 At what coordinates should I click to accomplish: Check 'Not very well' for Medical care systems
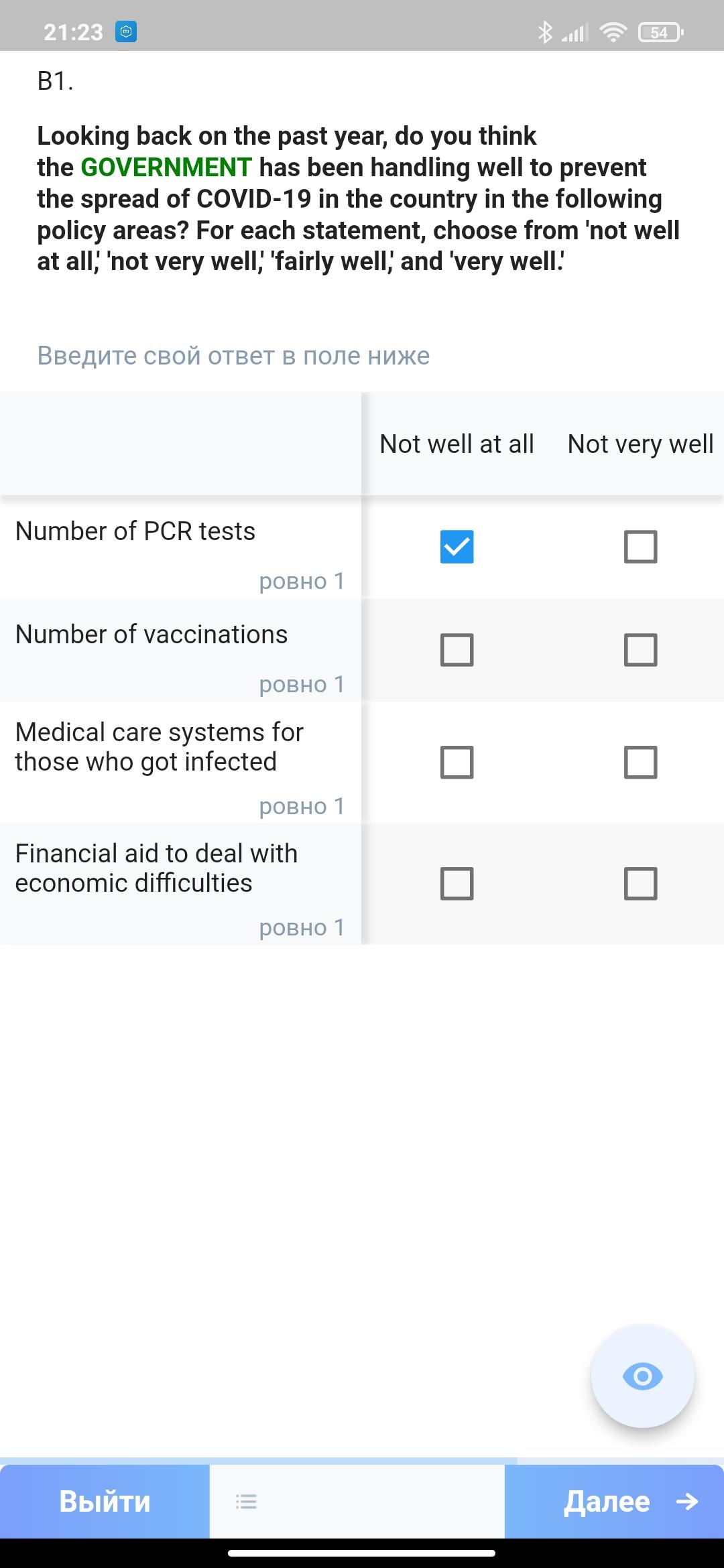[640, 763]
